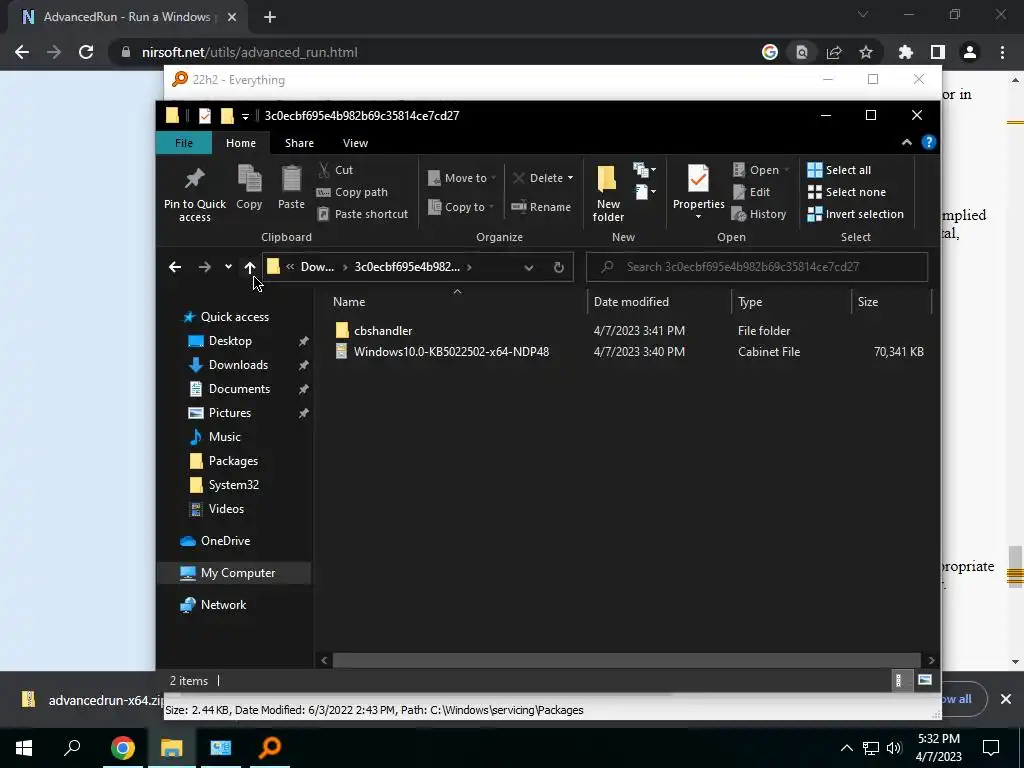
Task: Collapse the ribbon with the chevron
Action: [906, 142]
